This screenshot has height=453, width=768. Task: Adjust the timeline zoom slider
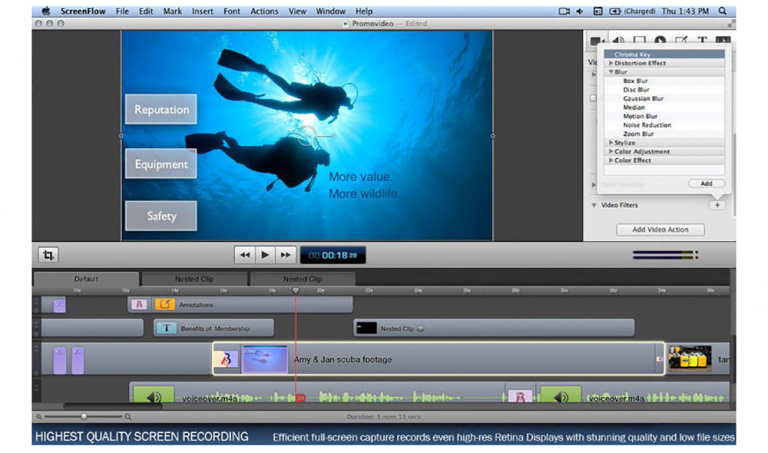84,416
